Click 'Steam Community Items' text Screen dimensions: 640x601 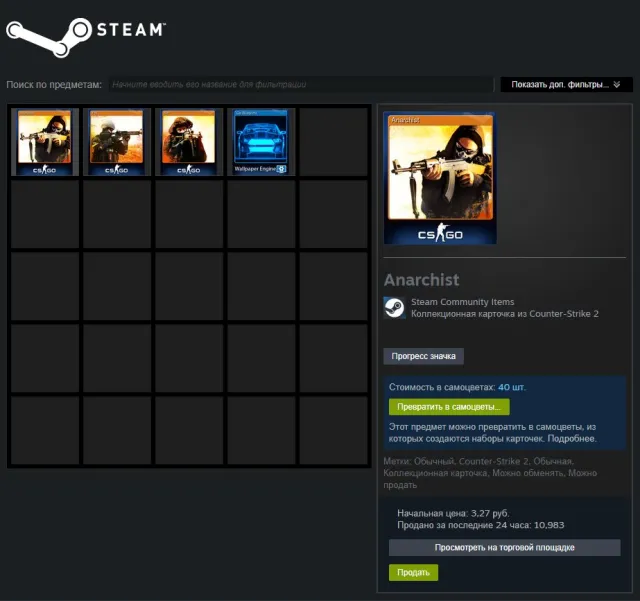pos(462,302)
